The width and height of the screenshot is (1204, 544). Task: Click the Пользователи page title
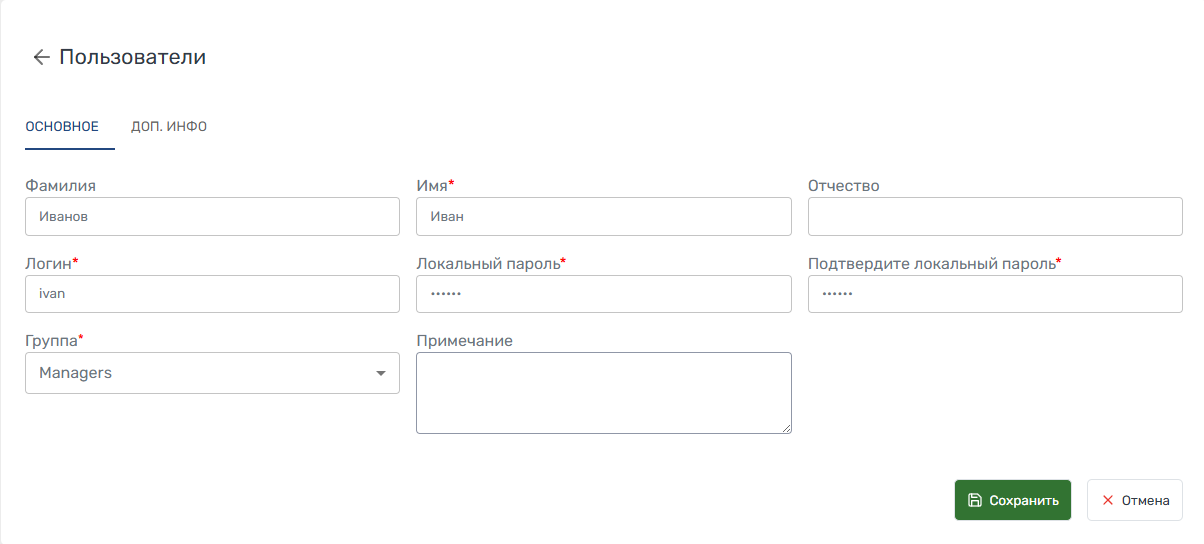click(x=132, y=57)
